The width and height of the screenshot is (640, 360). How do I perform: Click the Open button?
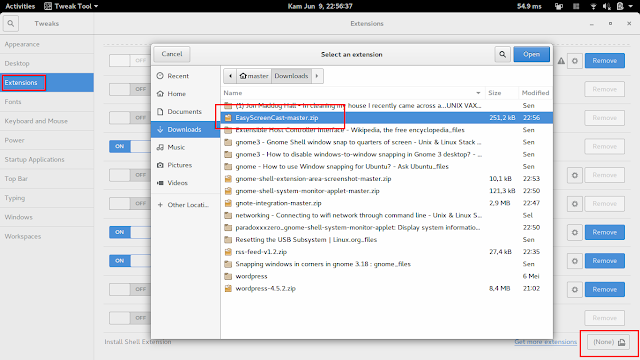(x=531, y=54)
